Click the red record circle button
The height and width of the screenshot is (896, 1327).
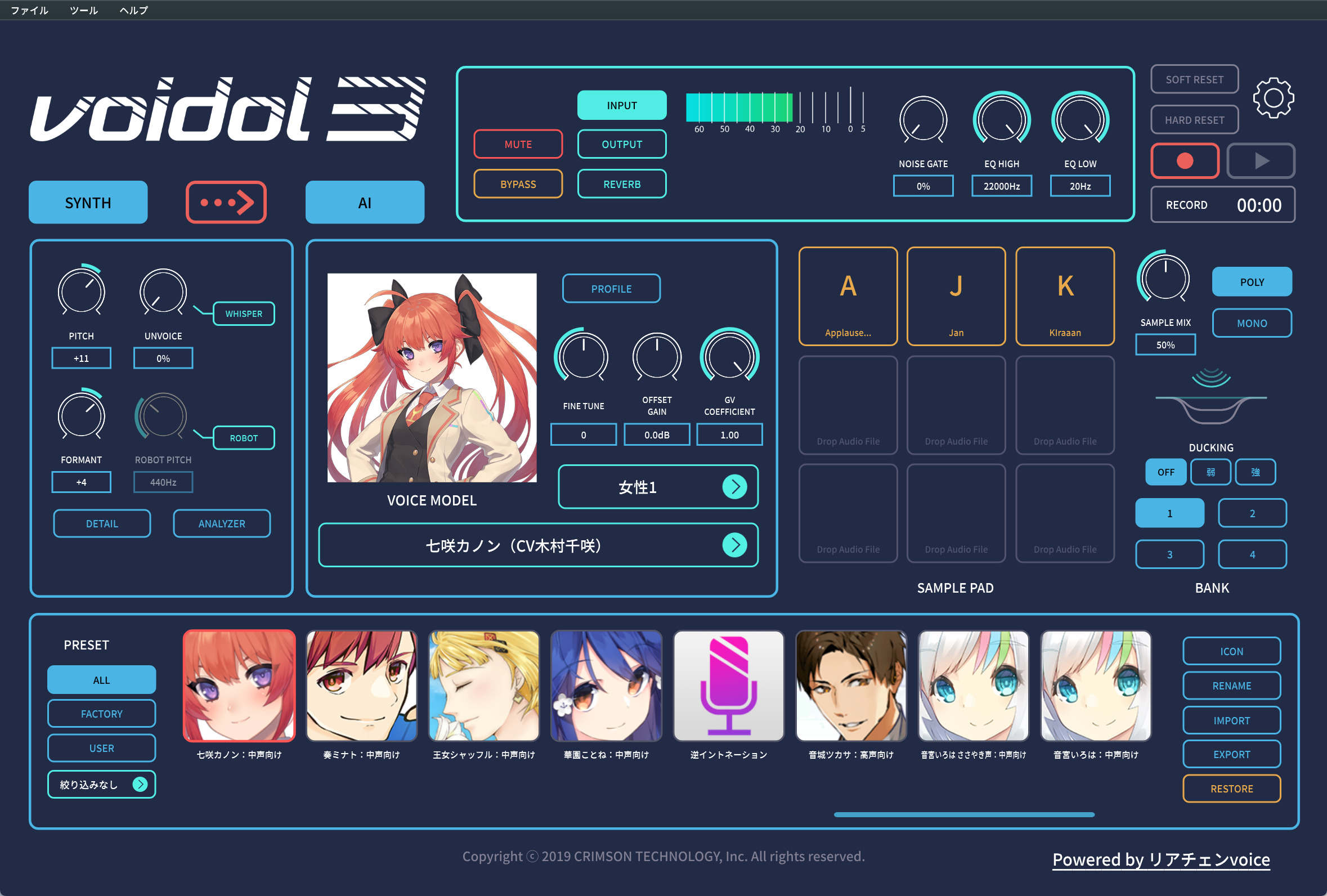pos(1185,161)
